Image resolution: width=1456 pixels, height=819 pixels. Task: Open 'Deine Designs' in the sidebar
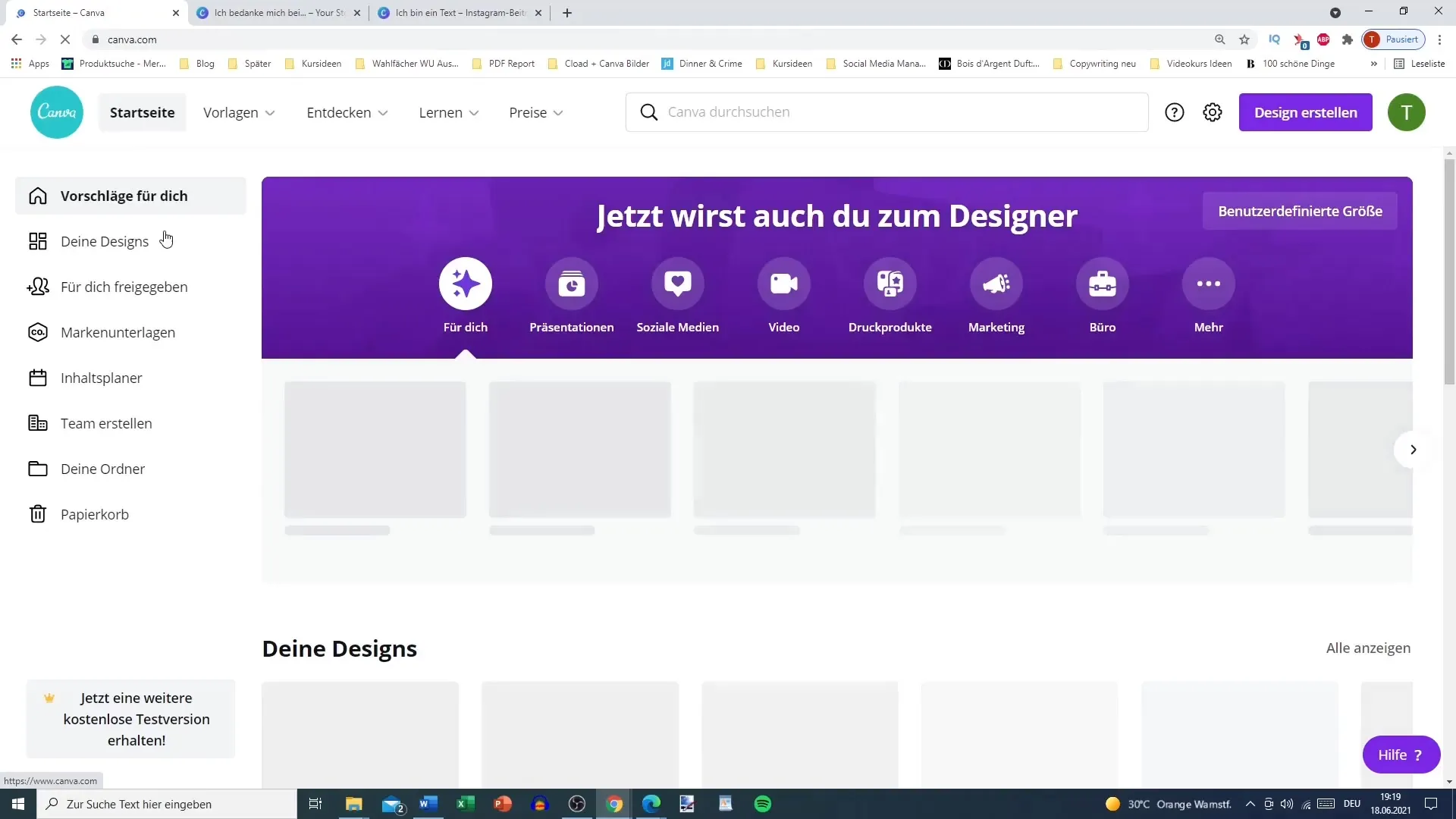click(130, 241)
